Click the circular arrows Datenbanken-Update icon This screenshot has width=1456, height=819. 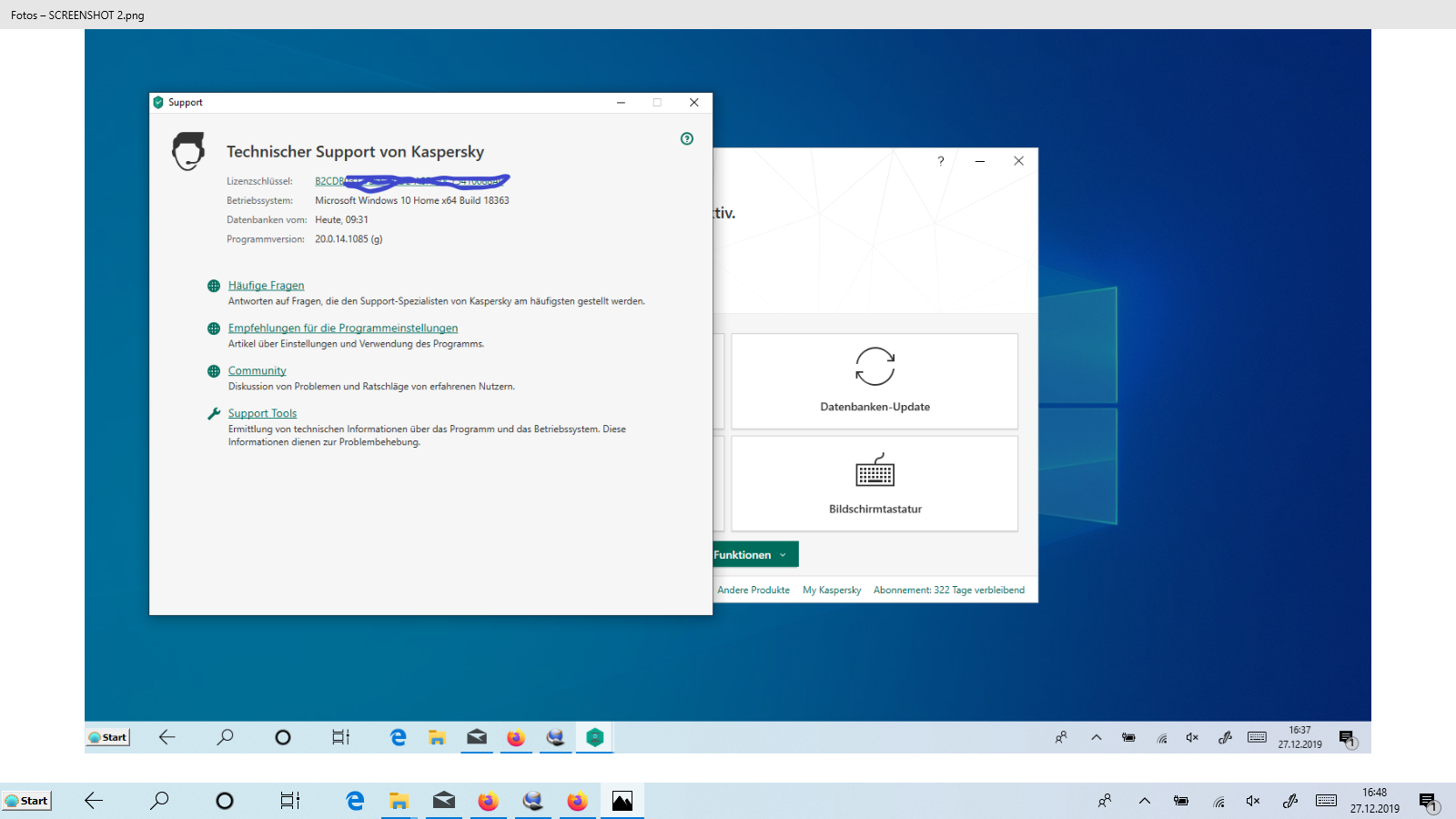click(x=875, y=367)
